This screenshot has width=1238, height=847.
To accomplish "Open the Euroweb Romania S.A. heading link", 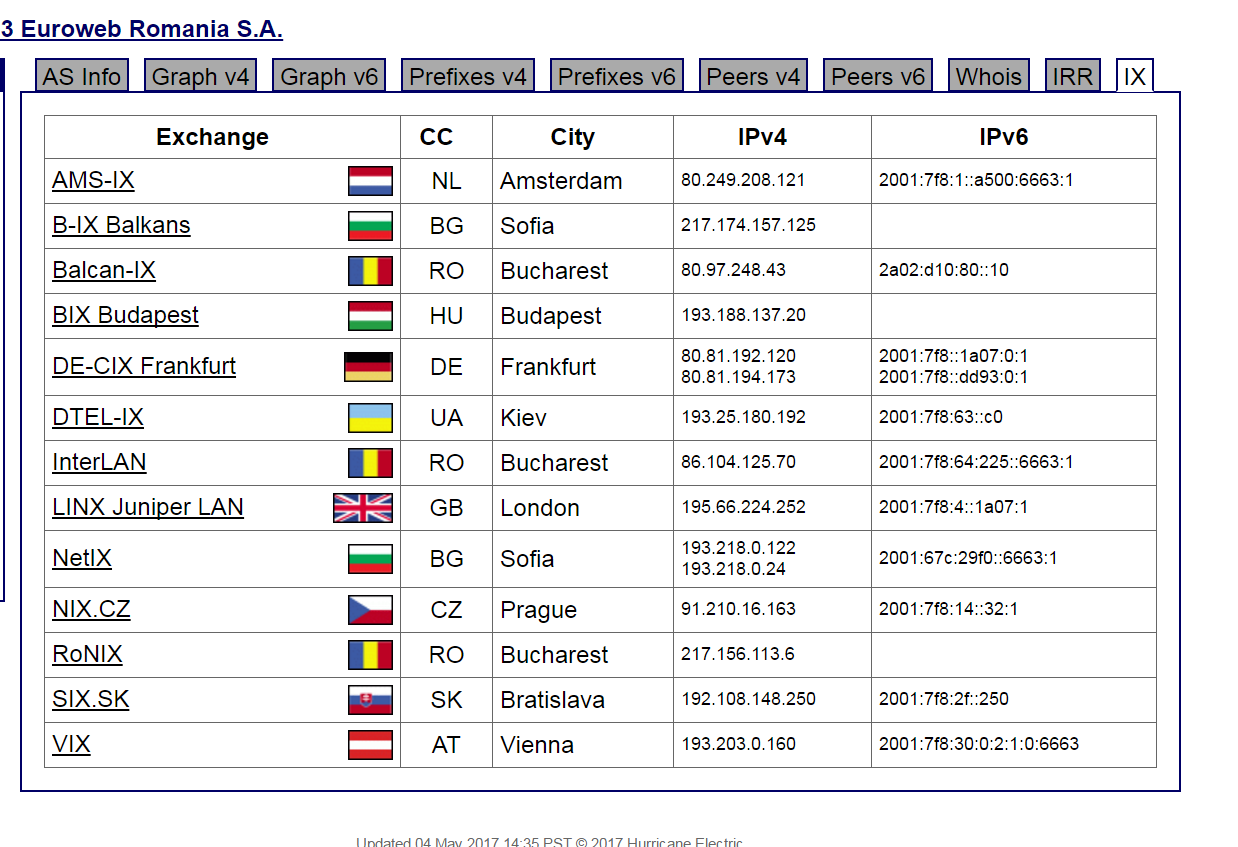I will (142, 29).
